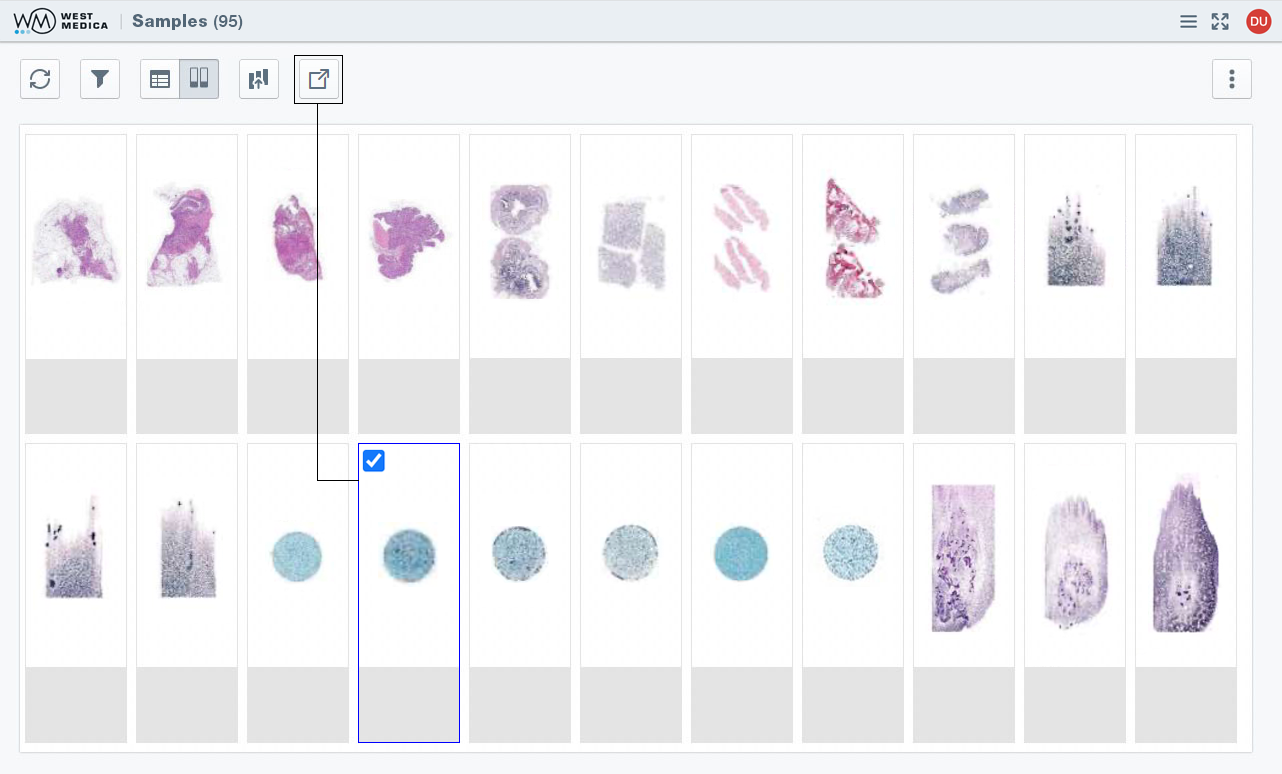Select the pink striped tissue slide

[742, 240]
